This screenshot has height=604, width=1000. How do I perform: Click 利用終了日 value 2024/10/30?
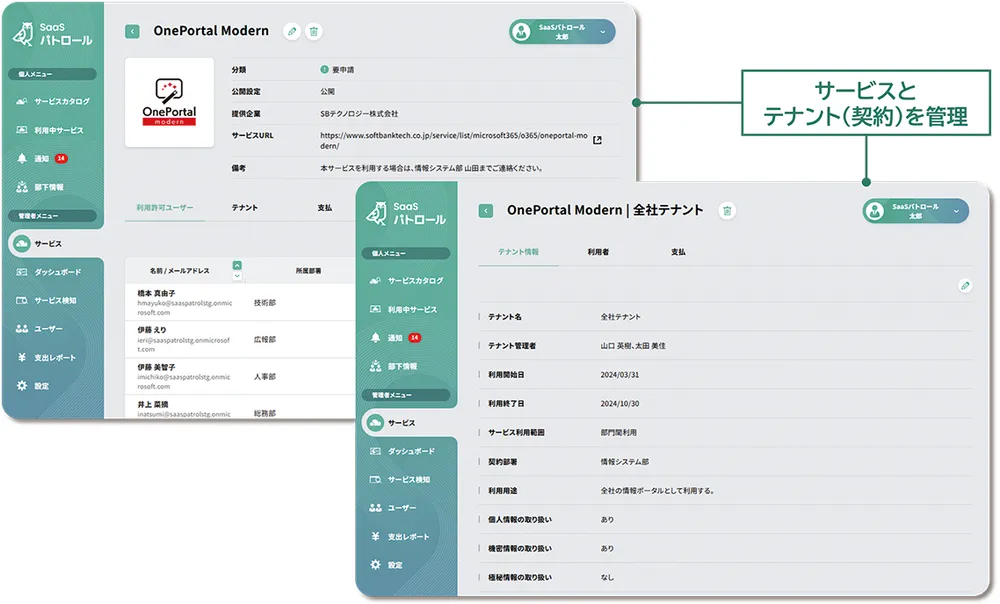619,404
